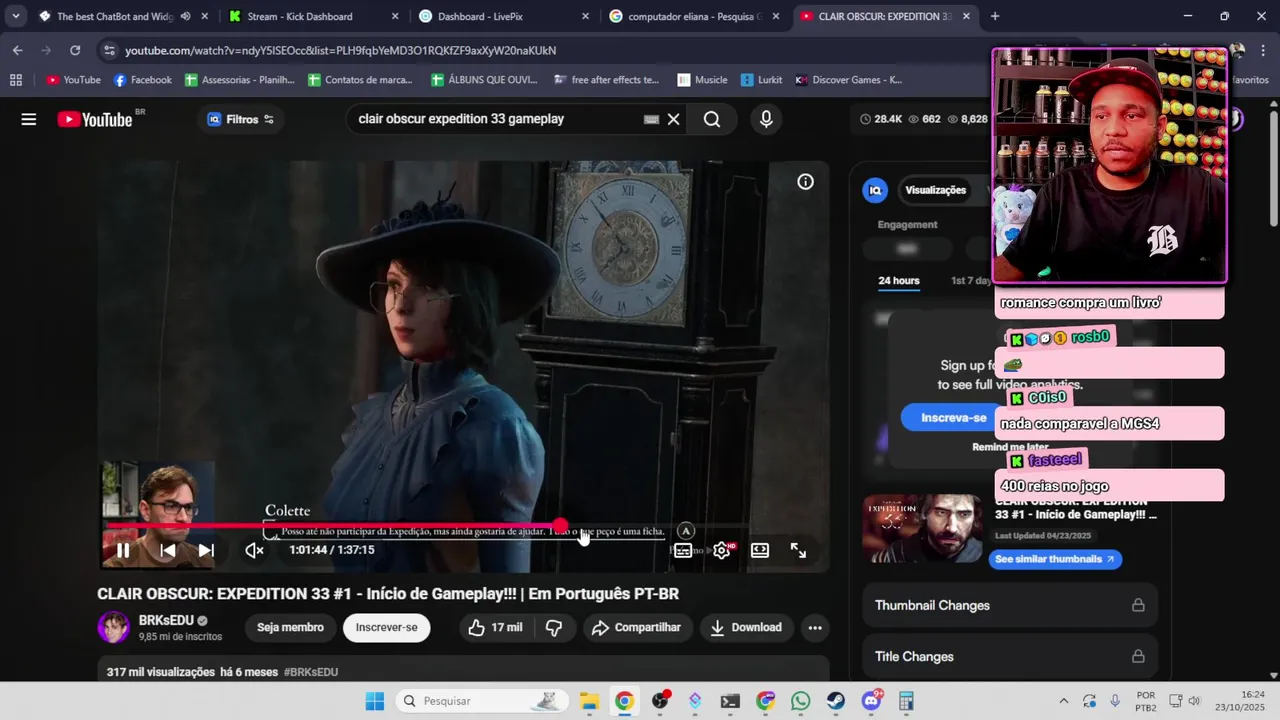Go to the YouTube home logo
Screen dimensions: 1280x720
coord(95,119)
